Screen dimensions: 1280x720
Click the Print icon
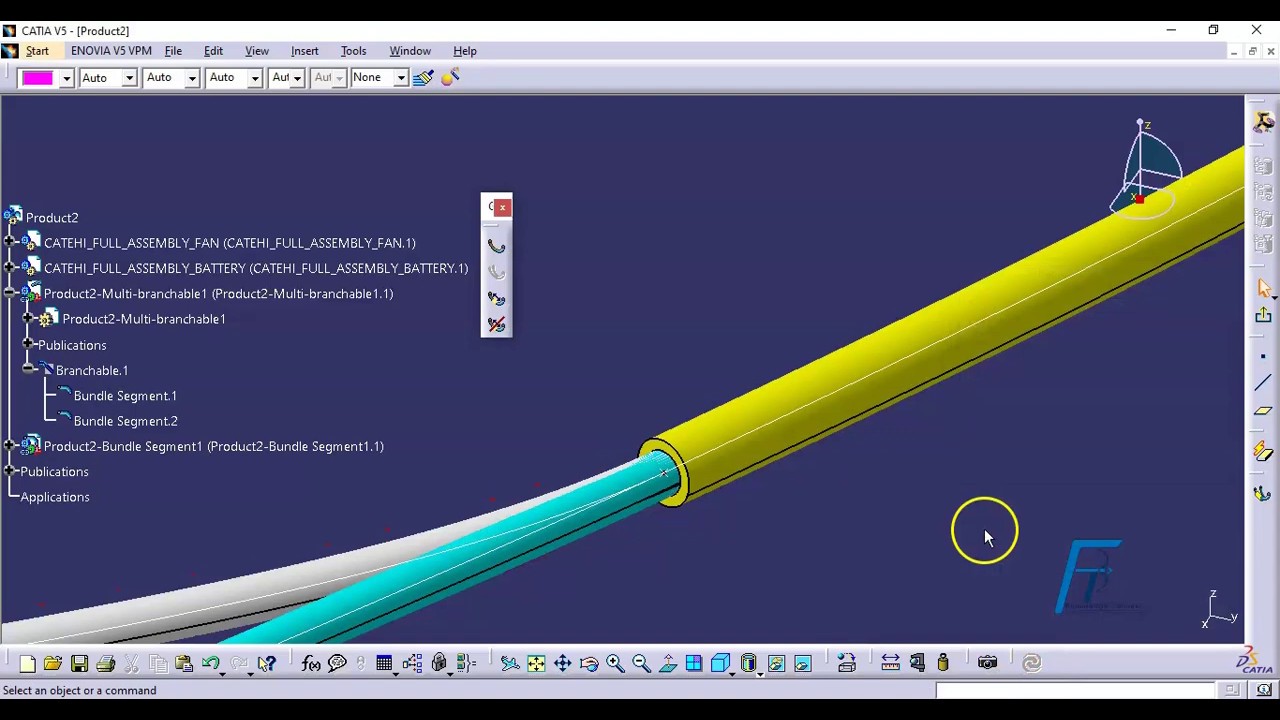[x=105, y=663]
